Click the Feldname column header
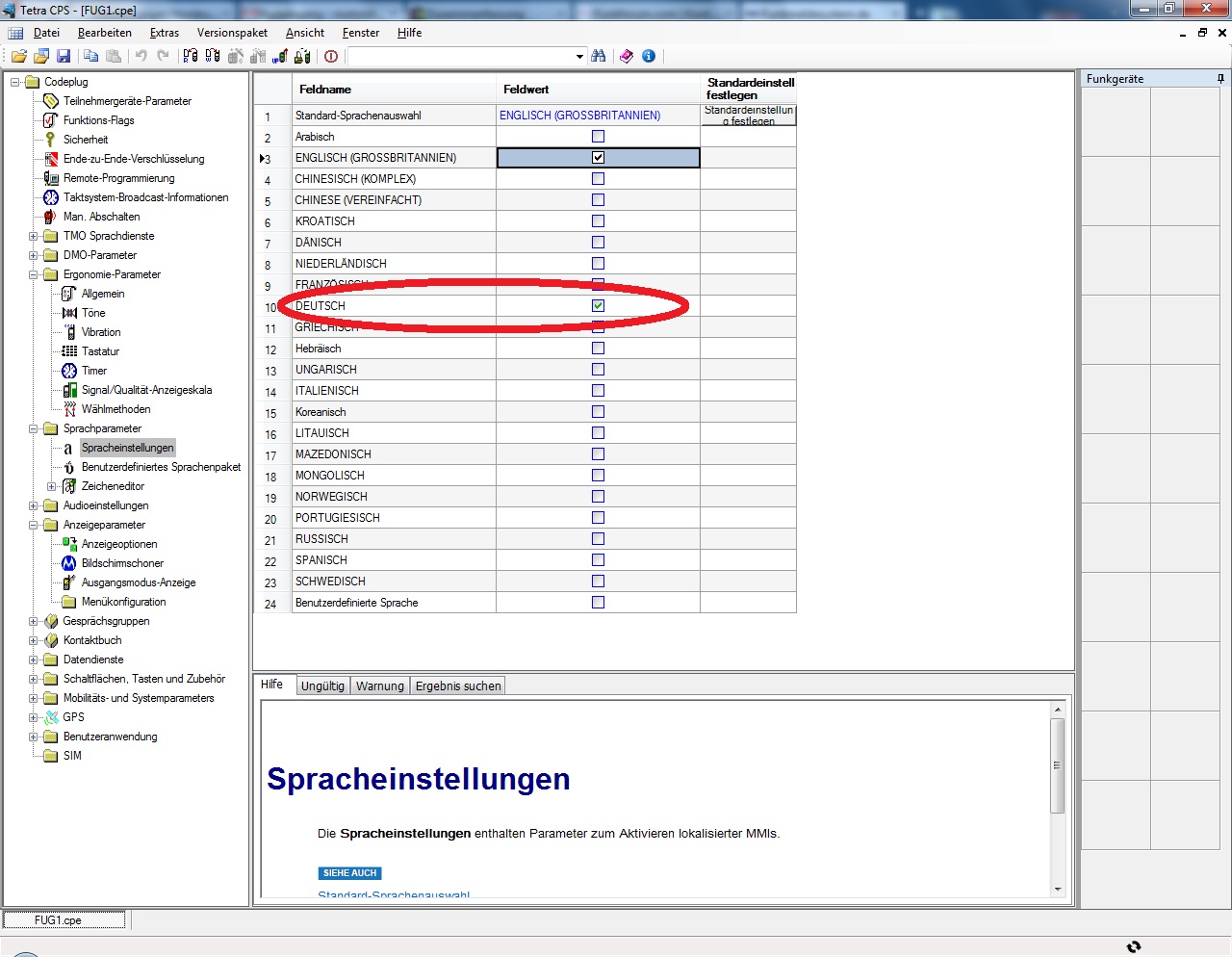This screenshot has width=1232, height=957. (394, 90)
